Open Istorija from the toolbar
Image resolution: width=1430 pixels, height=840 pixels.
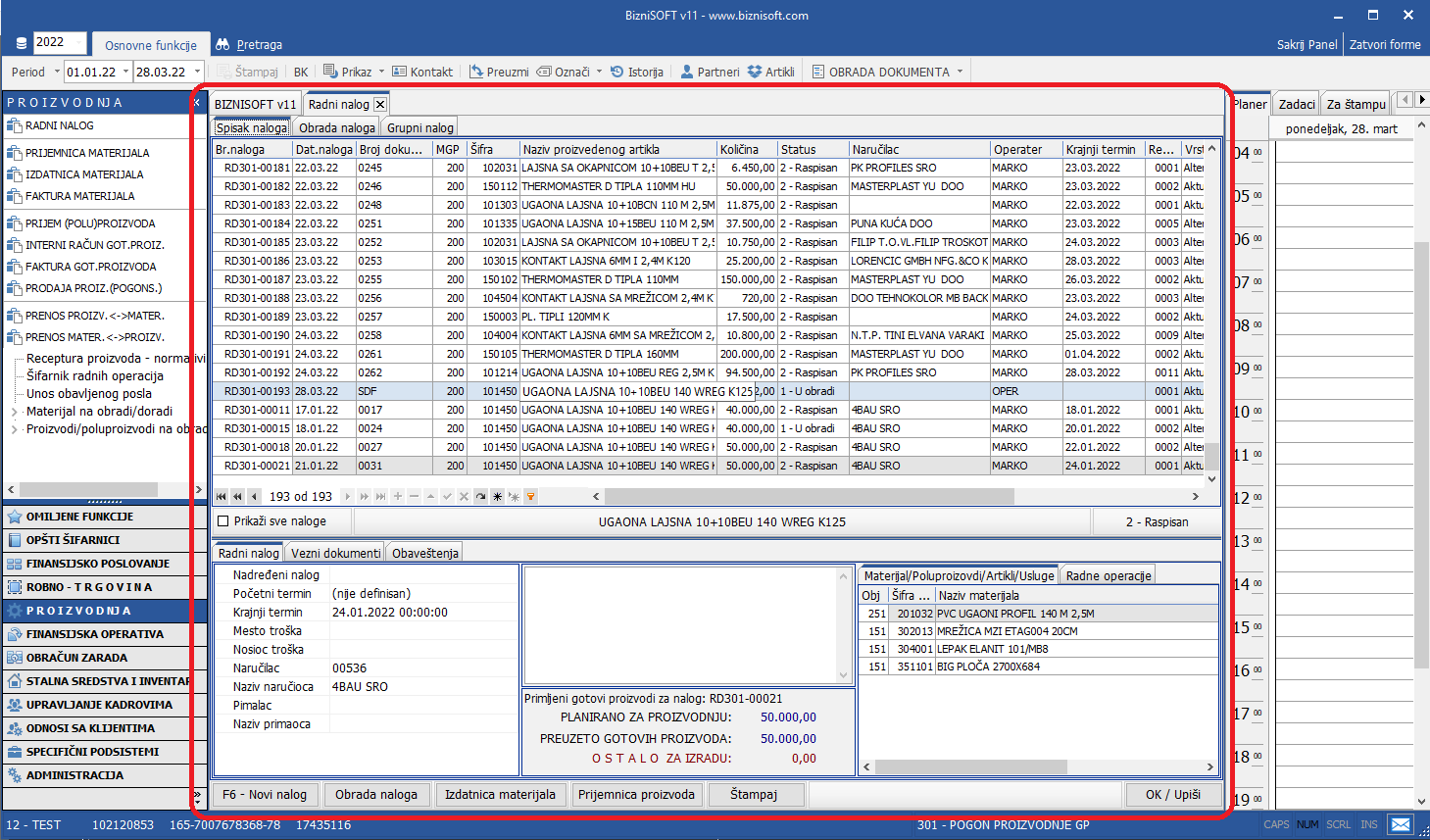(636, 72)
